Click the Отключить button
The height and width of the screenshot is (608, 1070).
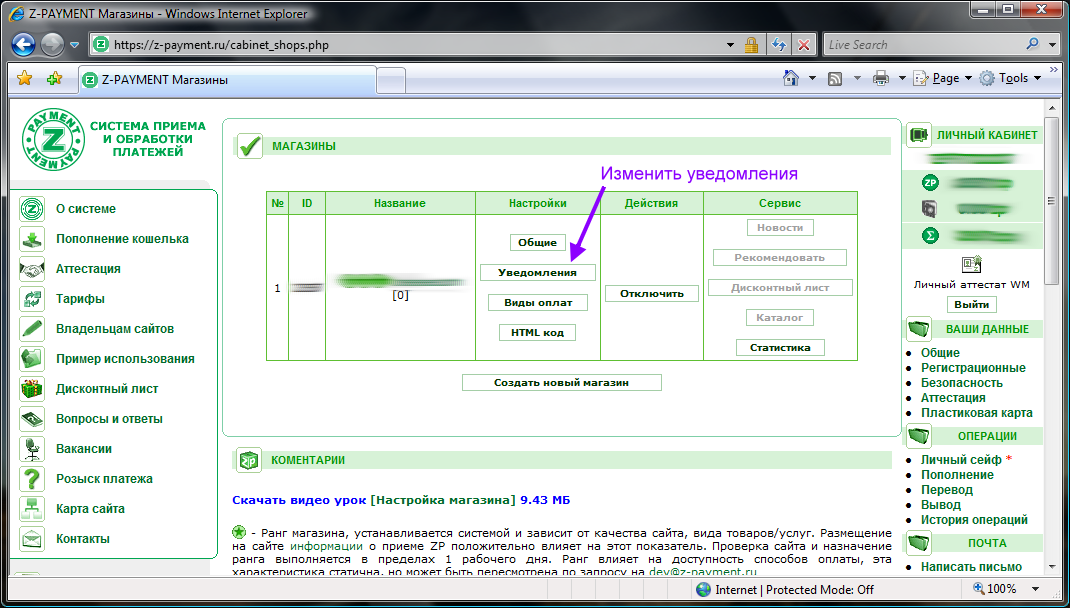click(x=652, y=293)
